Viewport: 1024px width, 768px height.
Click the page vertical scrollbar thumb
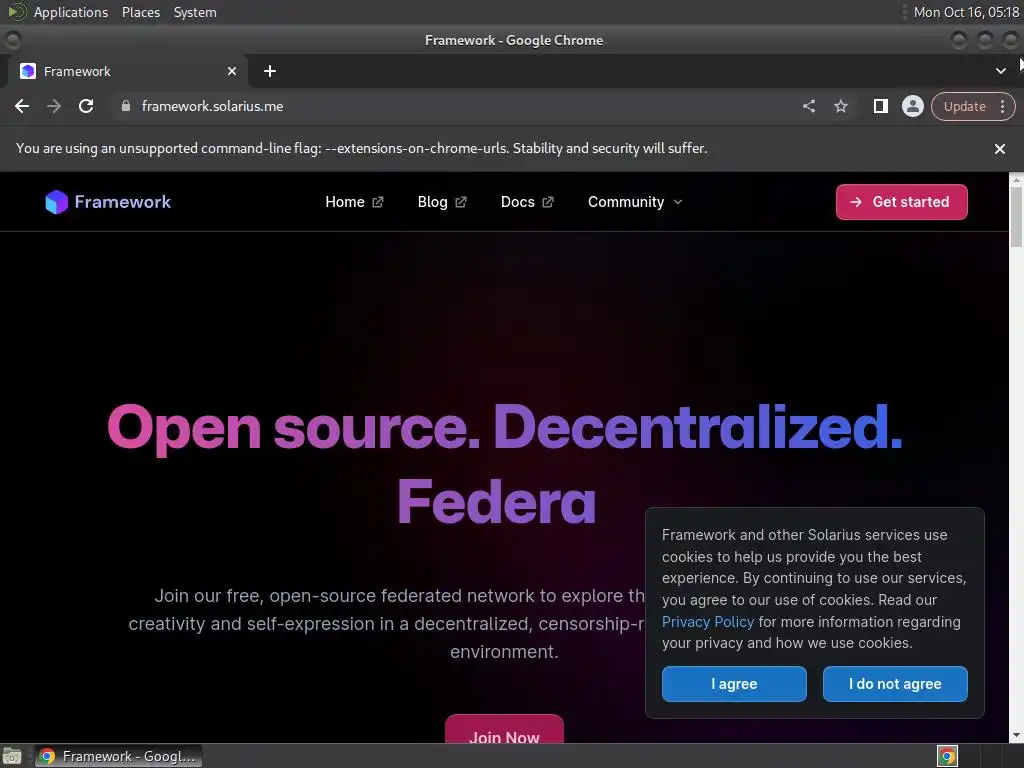[x=1016, y=217]
